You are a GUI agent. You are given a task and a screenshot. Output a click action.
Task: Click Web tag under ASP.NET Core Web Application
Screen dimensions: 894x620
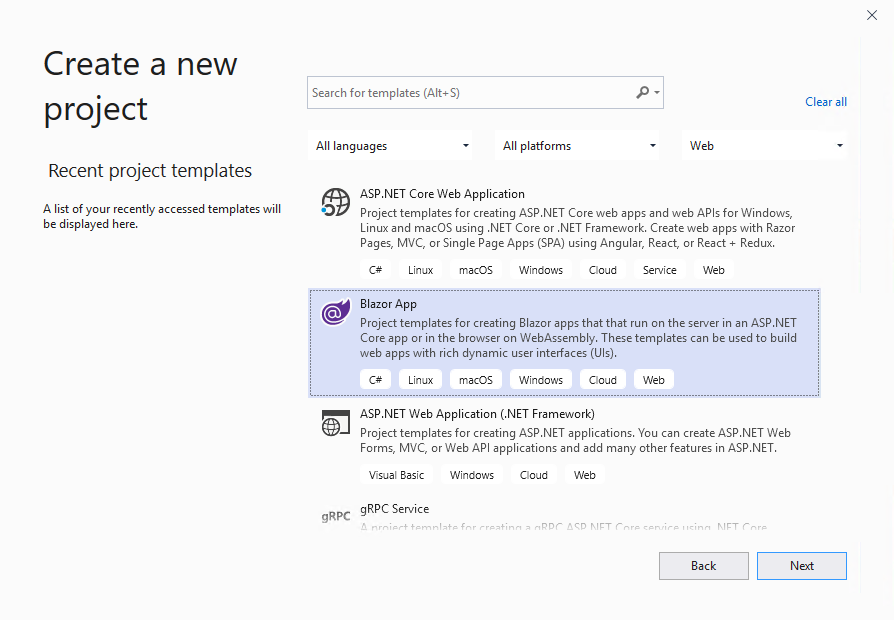tap(713, 270)
